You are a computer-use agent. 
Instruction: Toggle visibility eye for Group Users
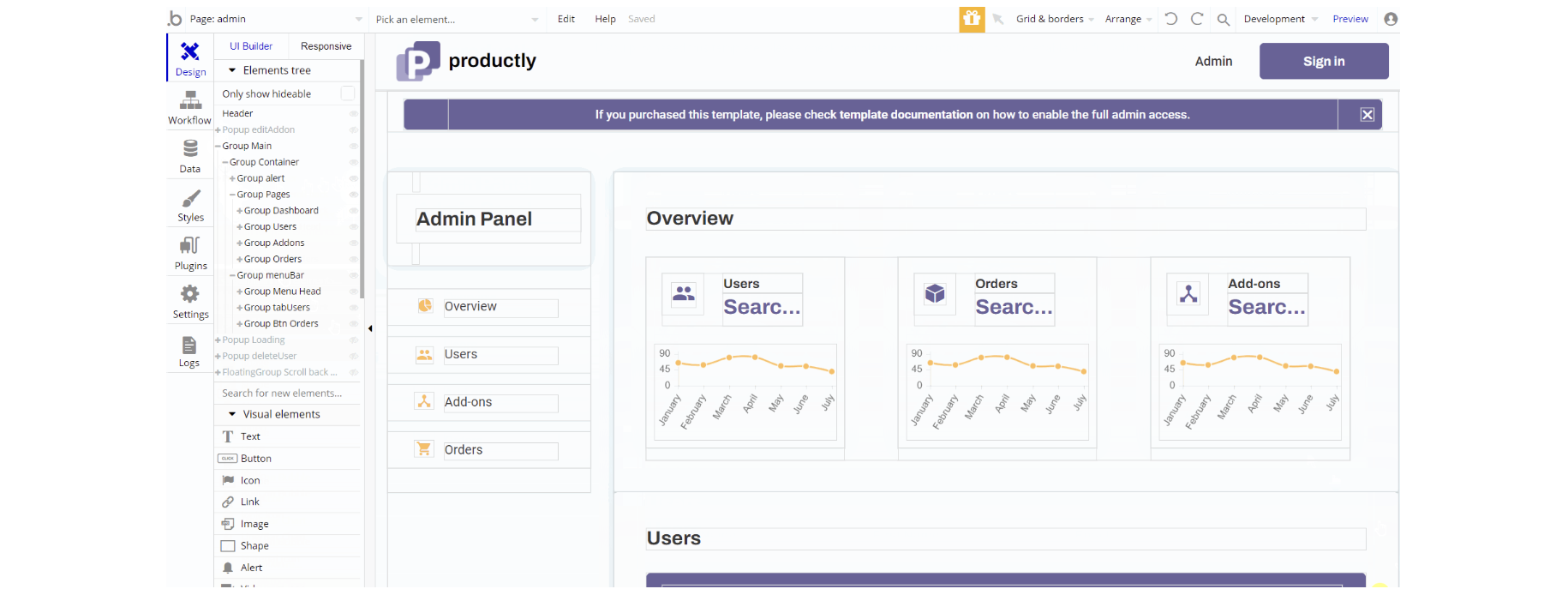[x=353, y=227]
